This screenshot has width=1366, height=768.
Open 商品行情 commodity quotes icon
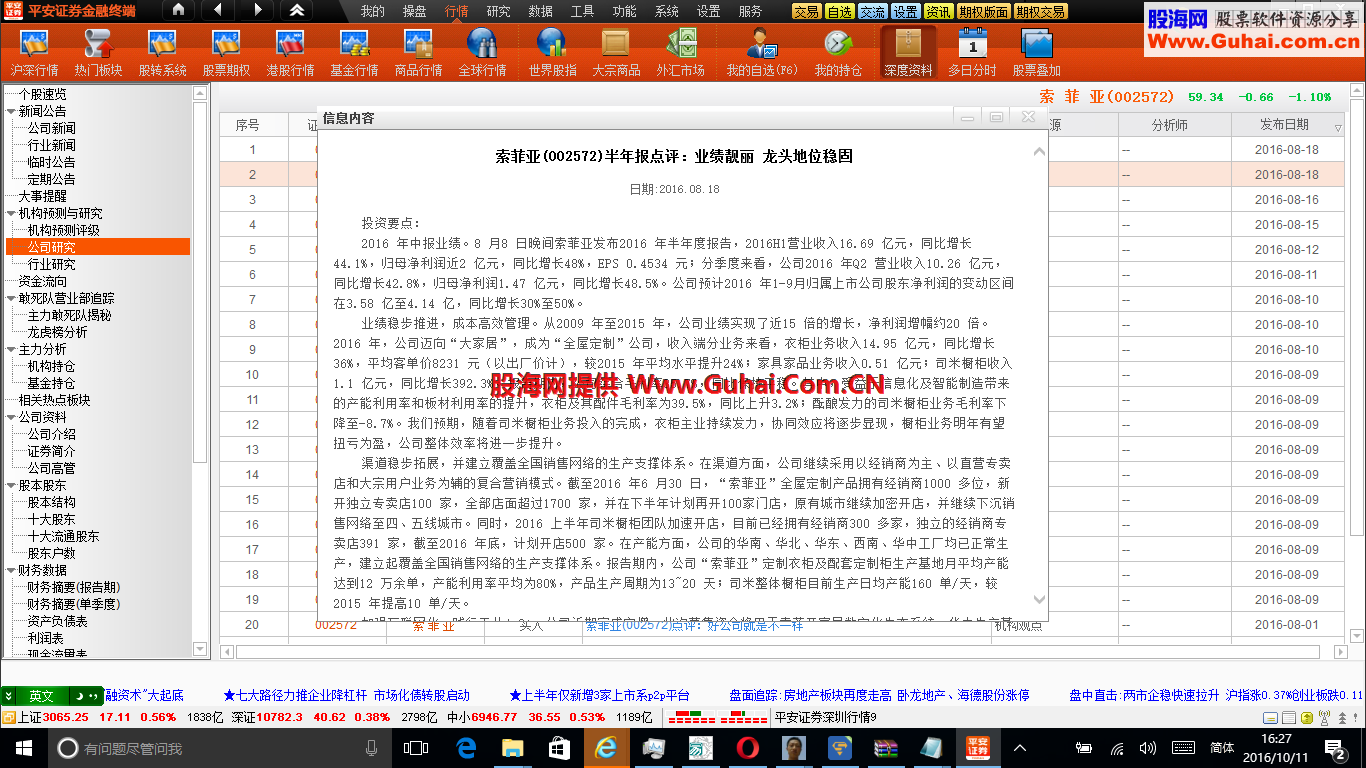click(418, 53)
